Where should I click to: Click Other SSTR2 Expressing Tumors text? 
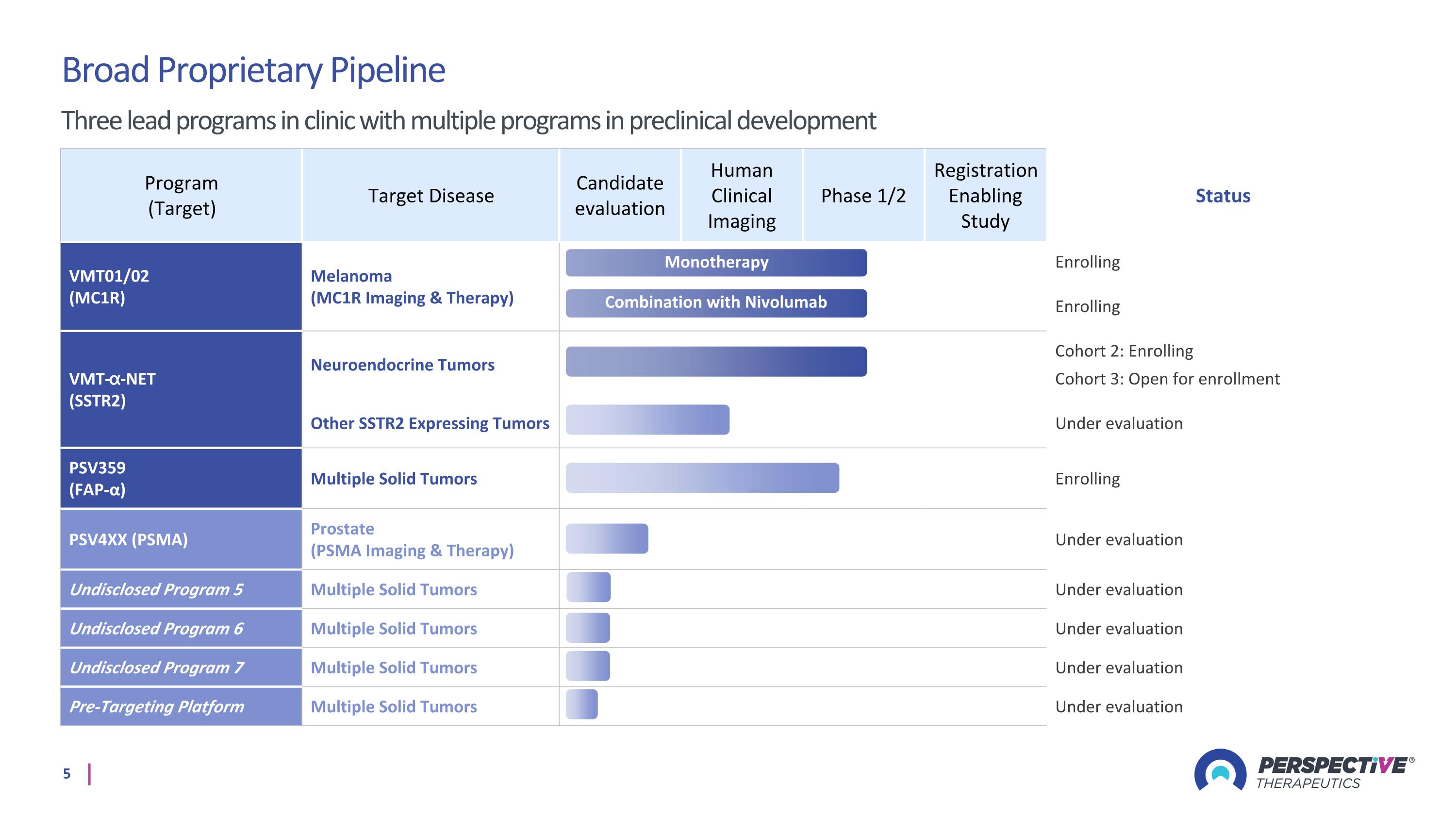click(x=430, y=423)
